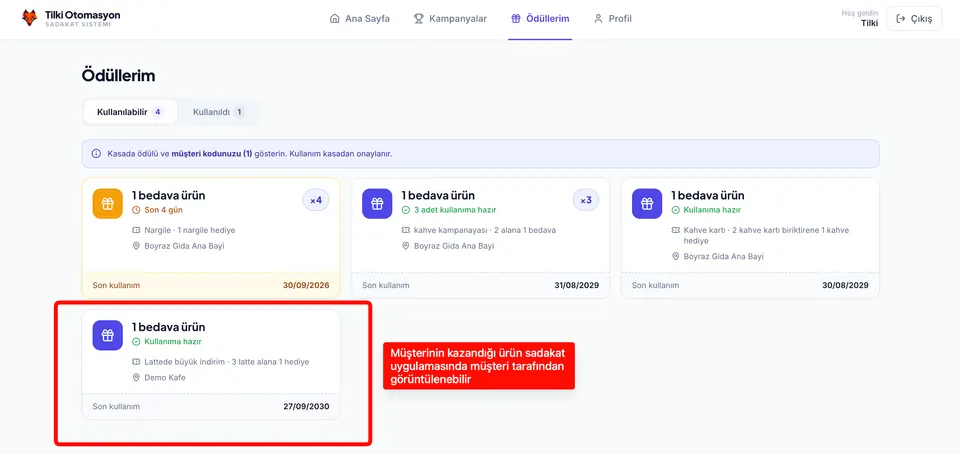The width and height of the screenshot is (960, 454).
Task: Click the check icon beside 3 adet kullanıma hazır
Action: [405, 210]
